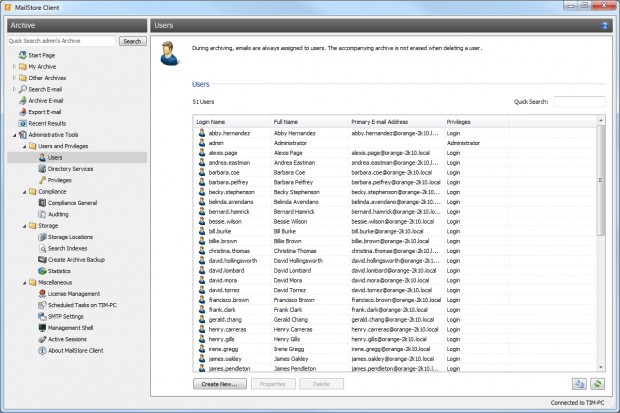Select the barbara.coe login name

pyautogui.click(x=224, y=172)
